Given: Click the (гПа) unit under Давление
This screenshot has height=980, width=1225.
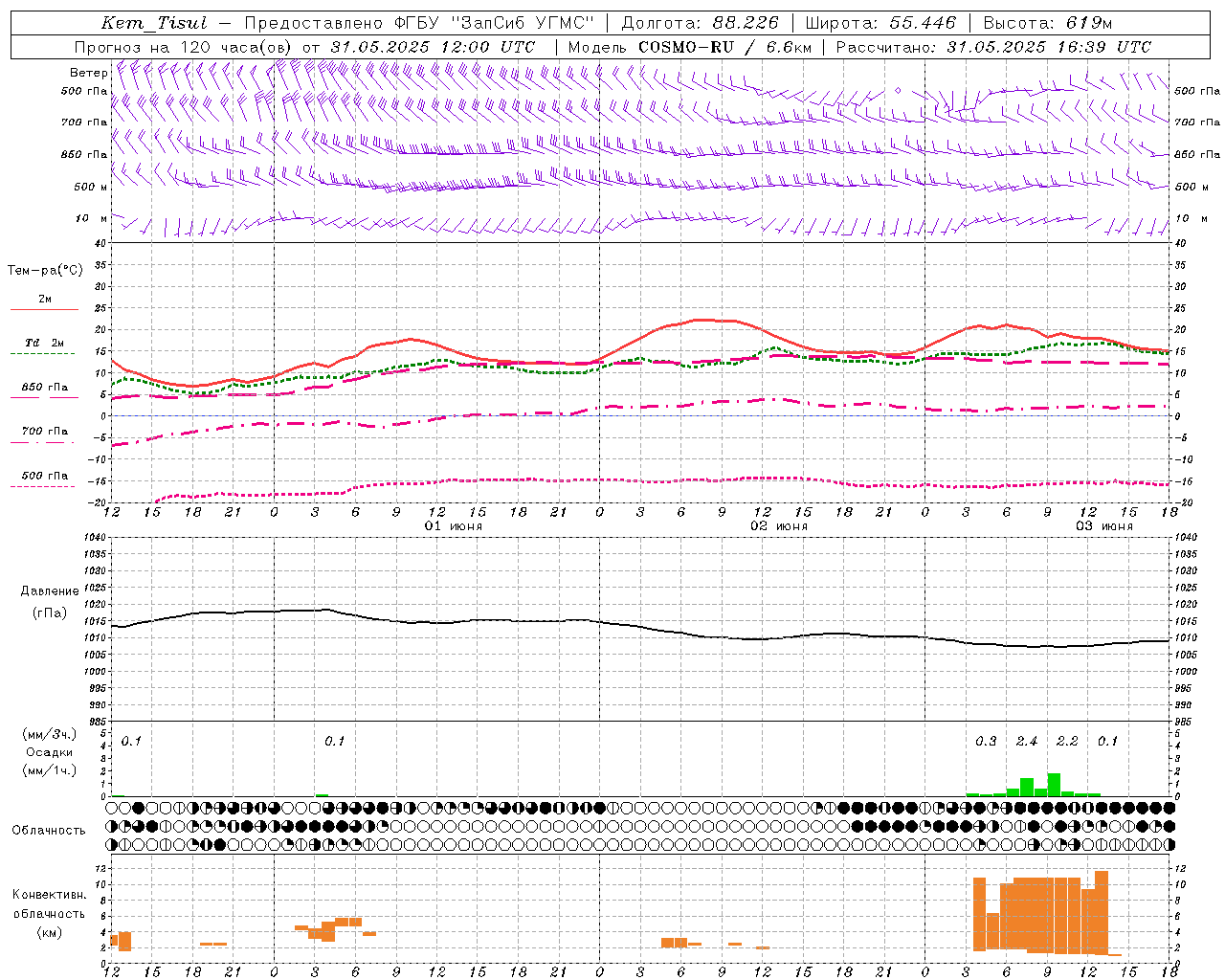Looking at the screenshot, I should [x=50, y=613].
